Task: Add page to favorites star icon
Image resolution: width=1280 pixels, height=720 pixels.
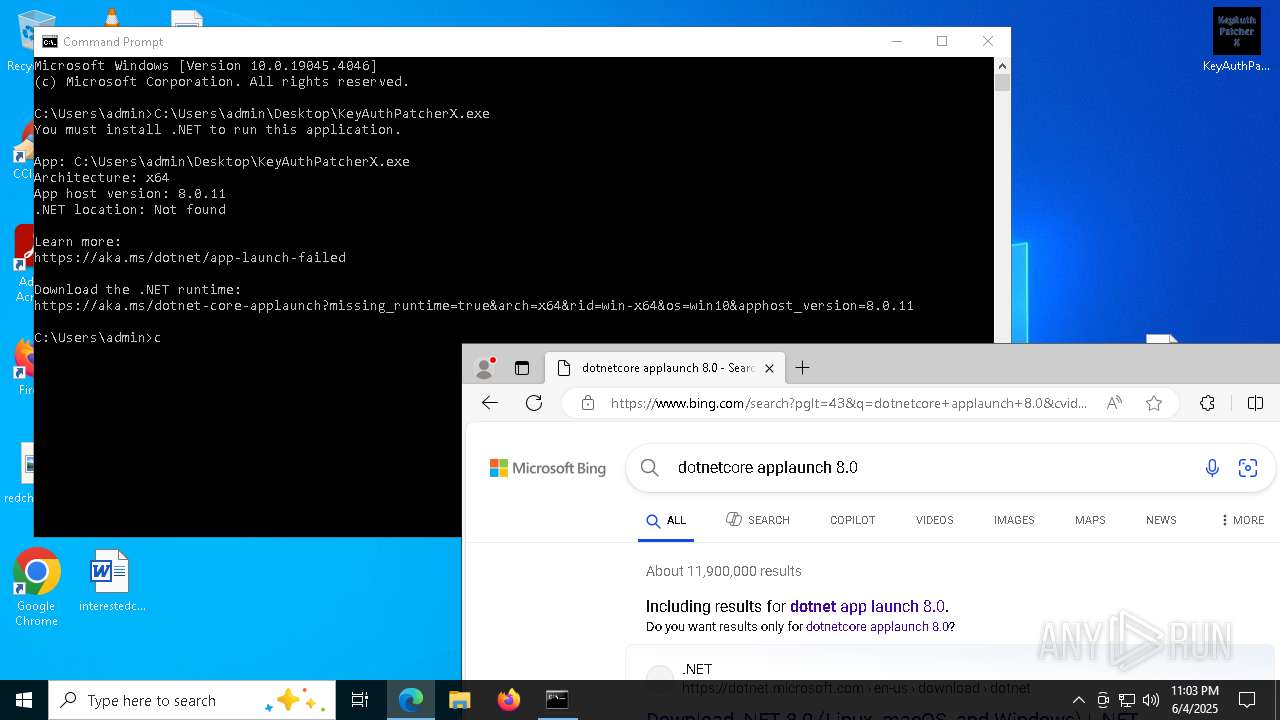Action: (1154, 403)
